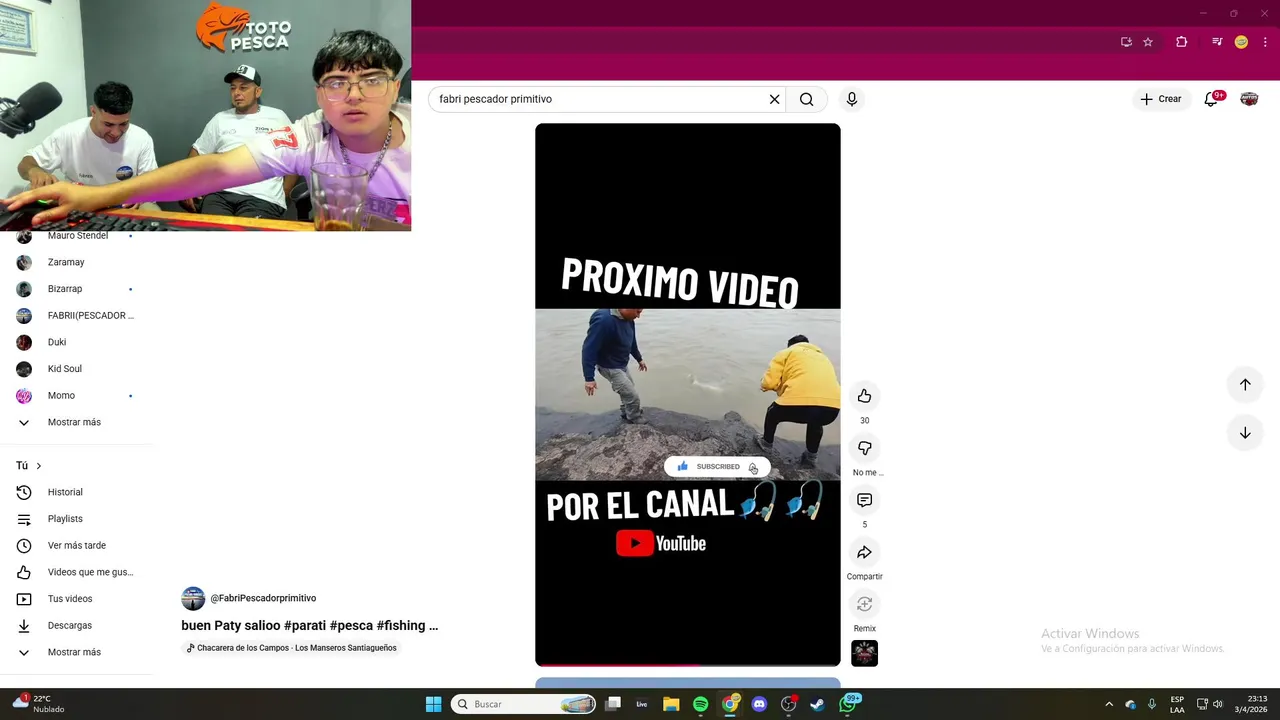Image resolution: width=1280 pixels, height=720 pixels.
Task: Open taskbar volume control
Action: (1218, 704)
